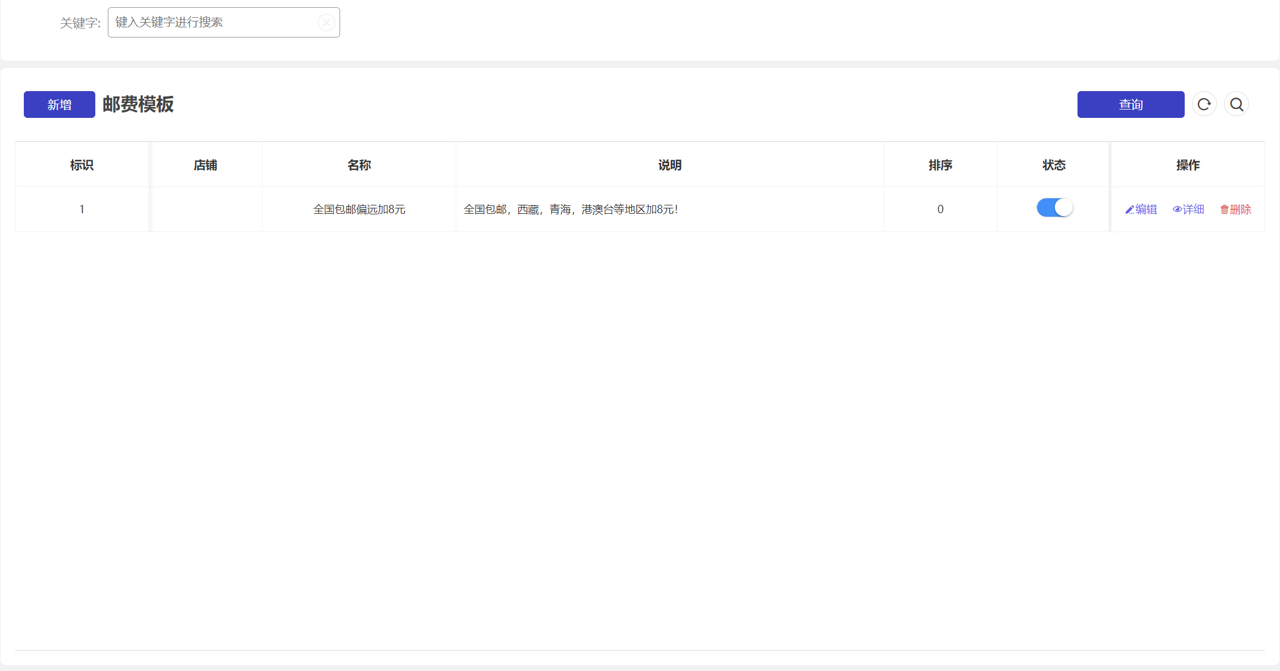Click the magnifier search icon button
The height and width of the screenshot is (671, 1280).
pos(1237,104)
